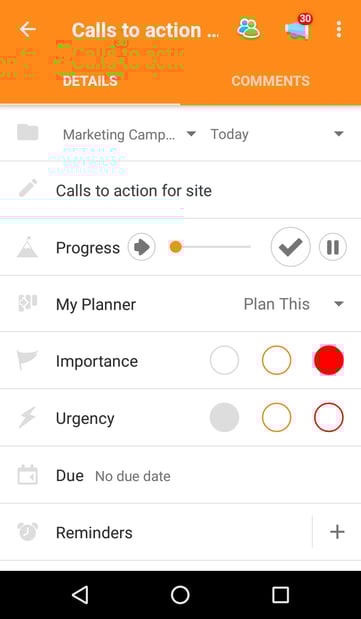This screenshot has height=619, width=361.
Task: Switch to the COMMENTS tab
Action: pos(271,81)
